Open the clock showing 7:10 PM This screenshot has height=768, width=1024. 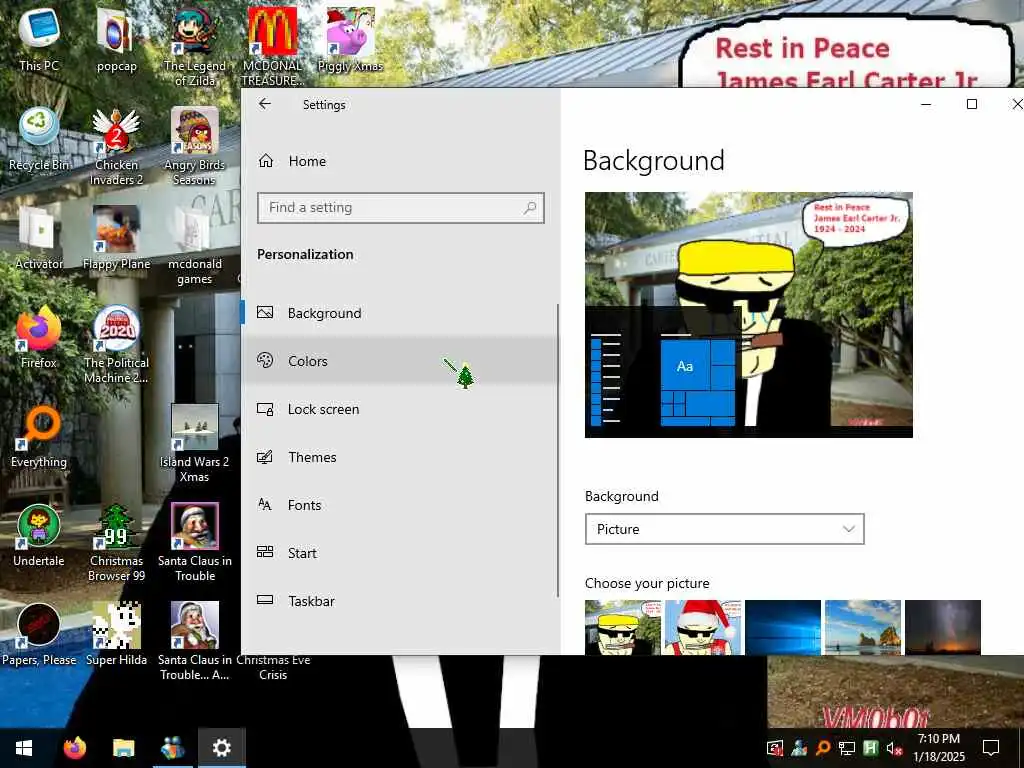click(x=938, y=748)
